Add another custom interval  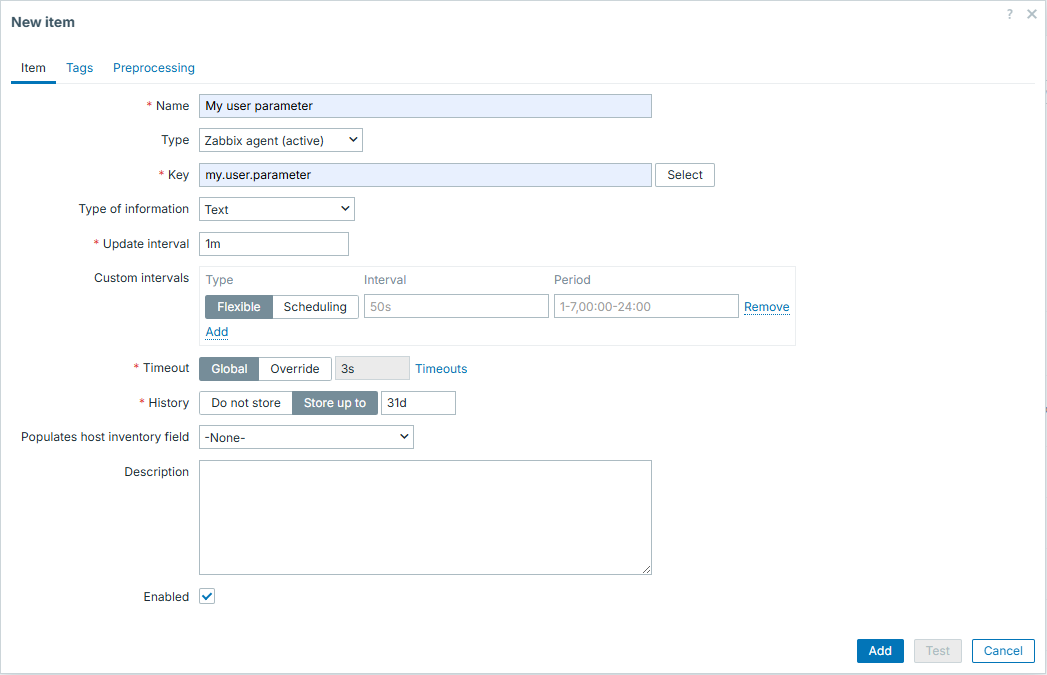point(217,332)
